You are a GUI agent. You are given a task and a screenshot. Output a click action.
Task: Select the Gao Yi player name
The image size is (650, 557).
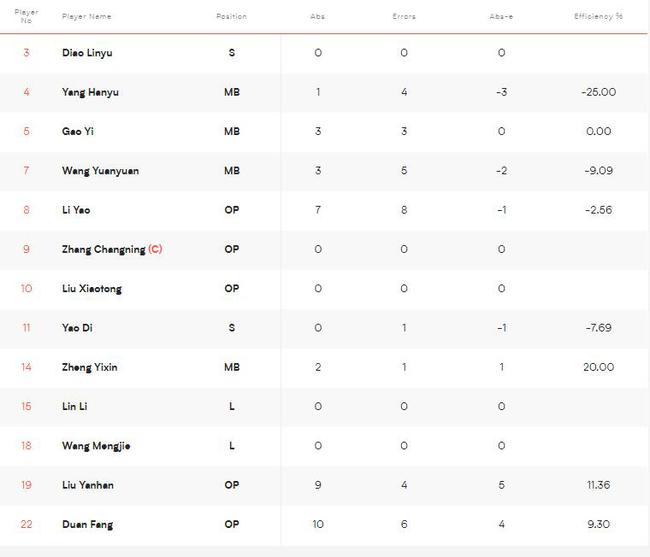(x=78, y=131)
